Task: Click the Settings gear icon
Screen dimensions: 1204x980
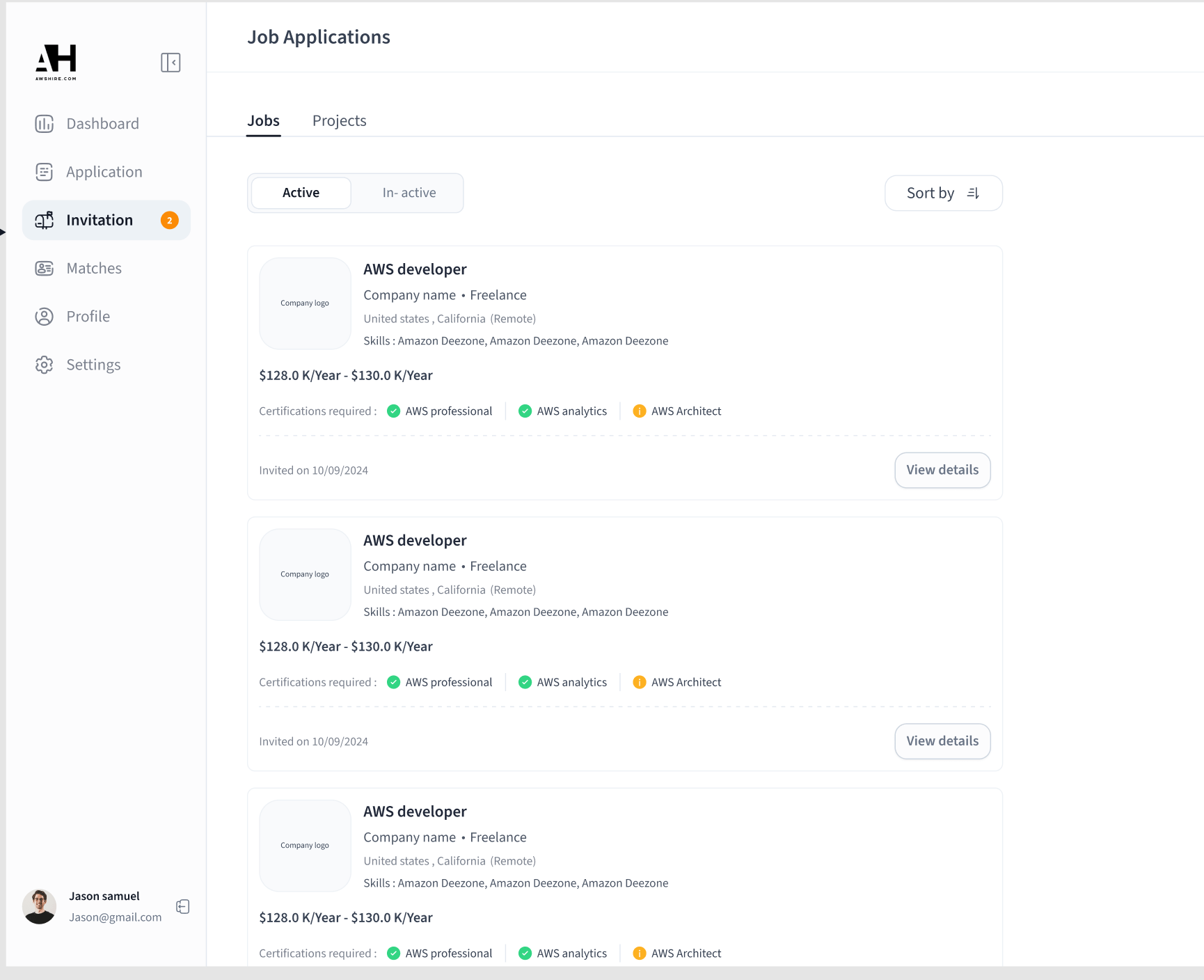Action: point(45,365)
